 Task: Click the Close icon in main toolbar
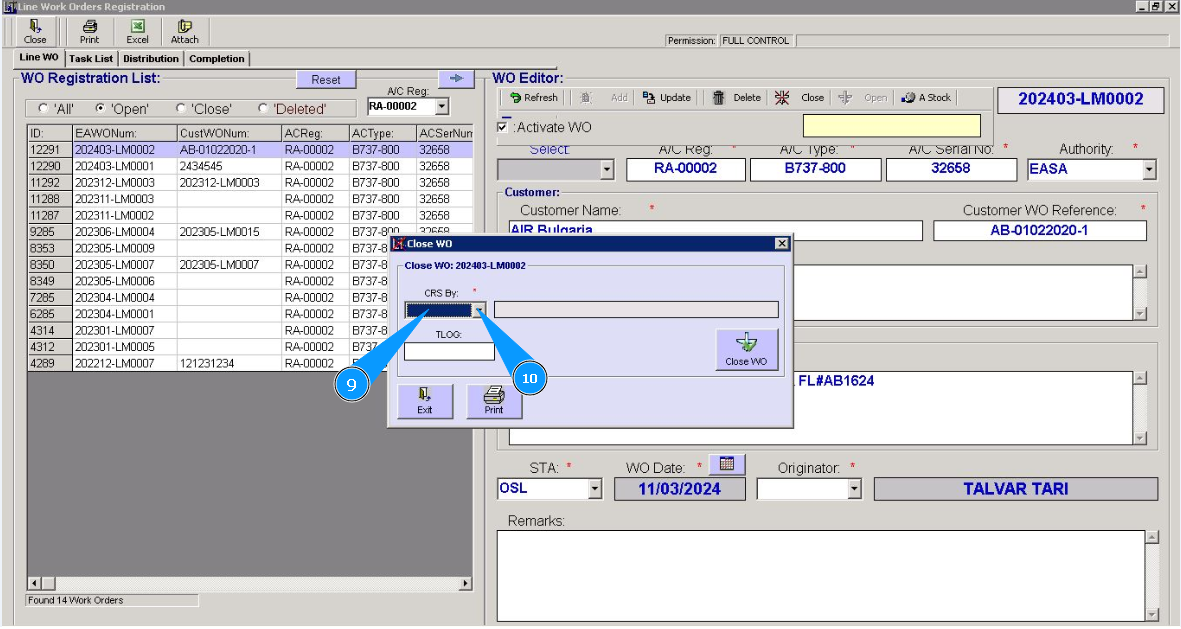[x=35, y=31]
